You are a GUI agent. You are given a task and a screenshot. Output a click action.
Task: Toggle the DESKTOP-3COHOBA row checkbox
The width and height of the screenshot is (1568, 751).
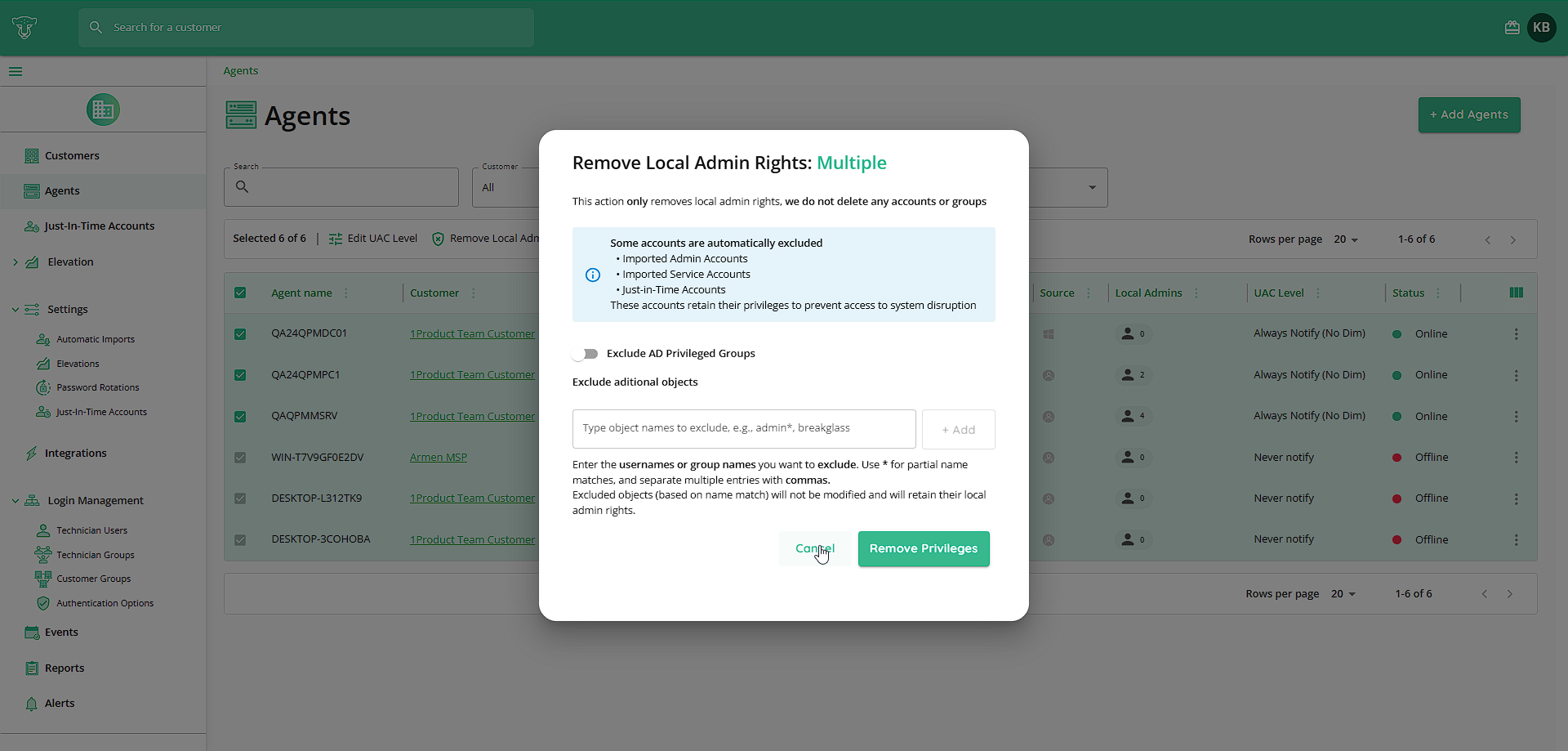(240, 540)
